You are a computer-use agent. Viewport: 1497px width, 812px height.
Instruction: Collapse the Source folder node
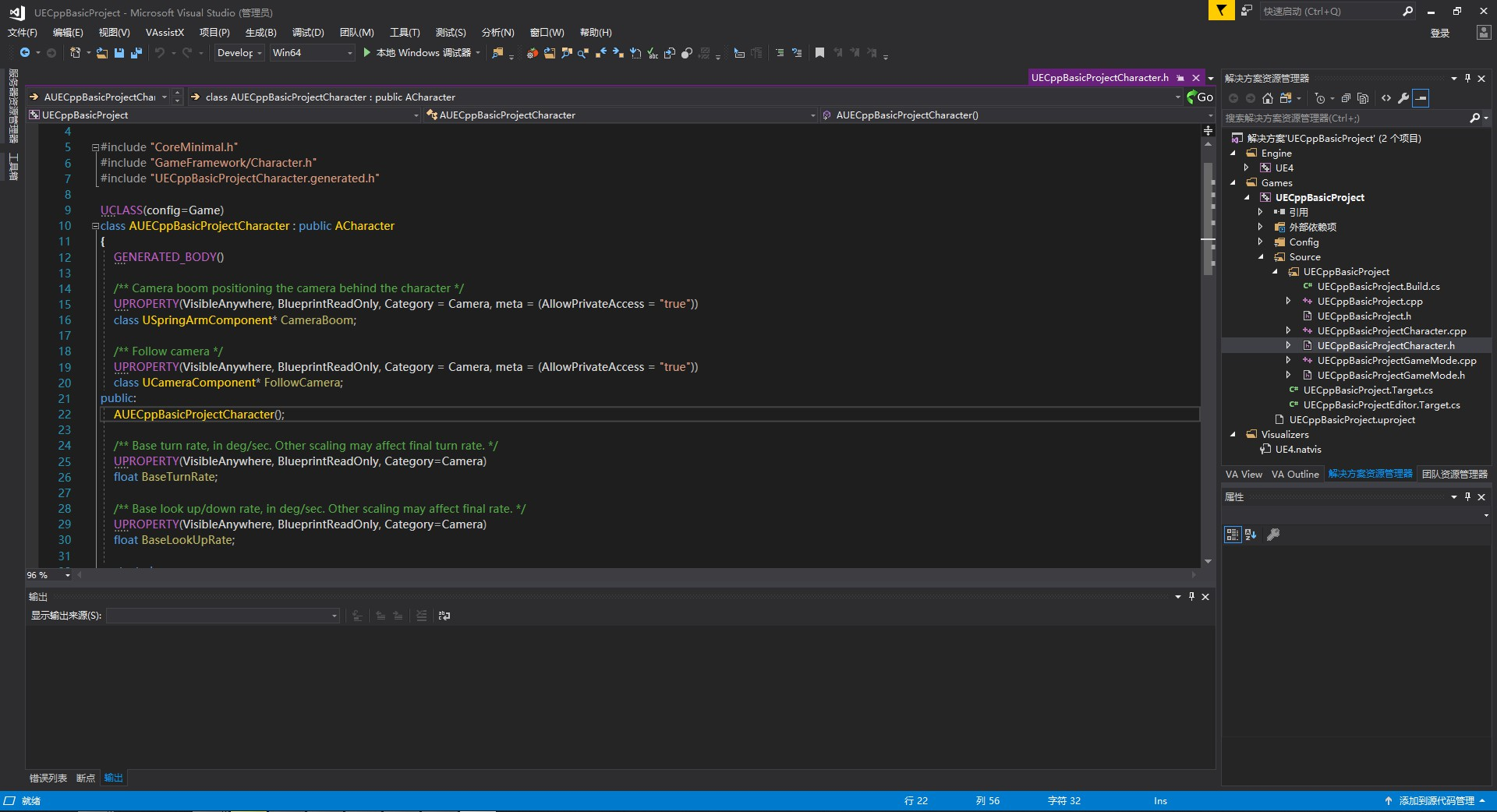pos(1261,256)
